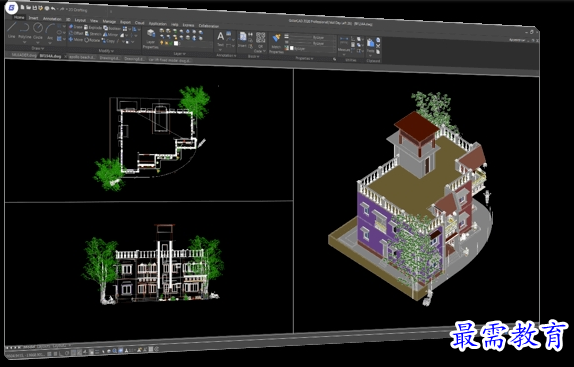Click the white layer color swatch
The width and height of the screenshot is (574, 367).
tap(175, 43)
